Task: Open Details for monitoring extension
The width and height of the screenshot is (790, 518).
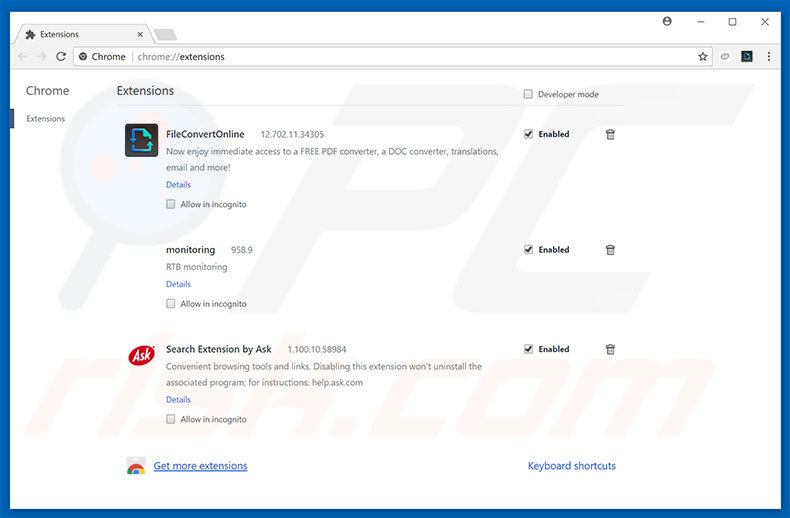Action: [x=178, y=284]
